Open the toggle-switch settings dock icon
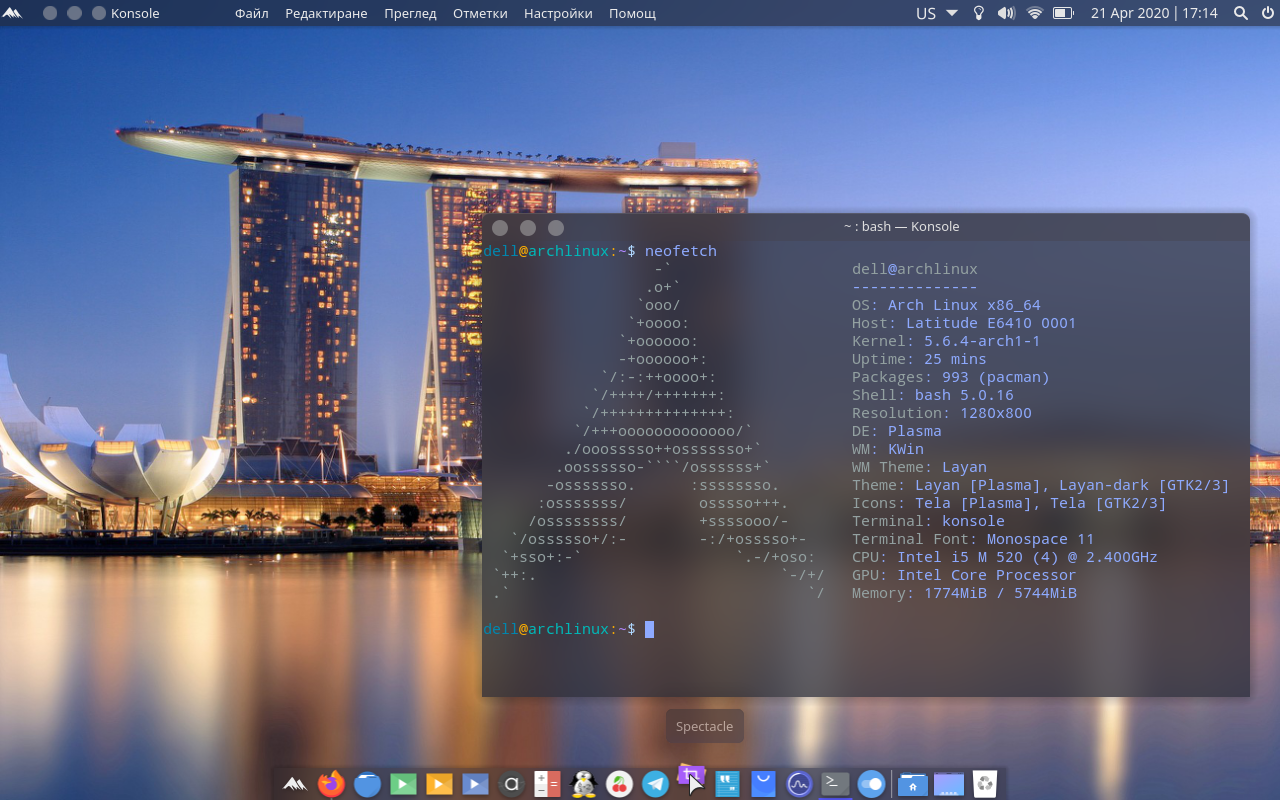The height and width of the screenshot is (800, 1280). [871, 784]
